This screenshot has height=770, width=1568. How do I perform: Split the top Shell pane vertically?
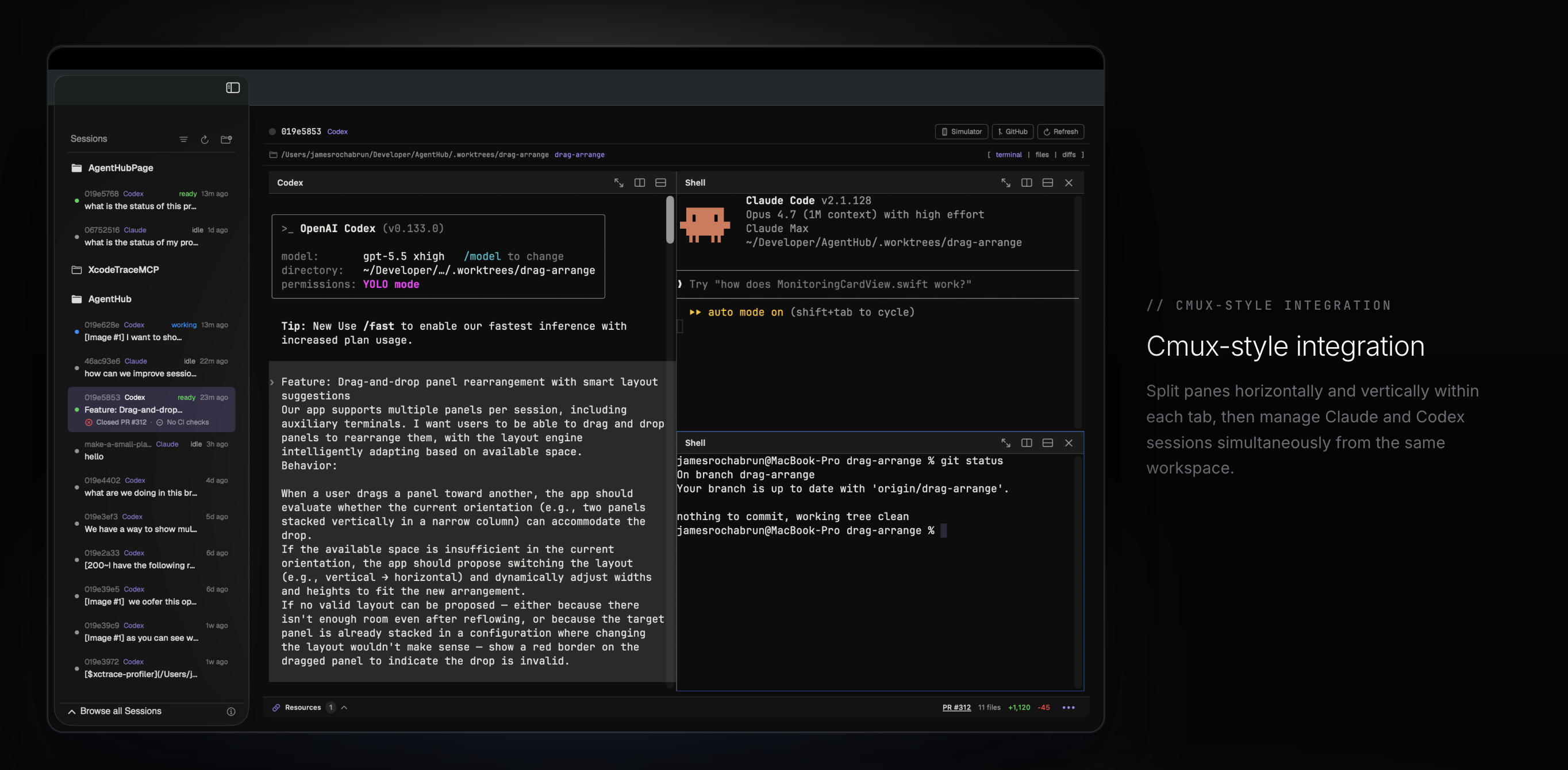pos(1026,183)
